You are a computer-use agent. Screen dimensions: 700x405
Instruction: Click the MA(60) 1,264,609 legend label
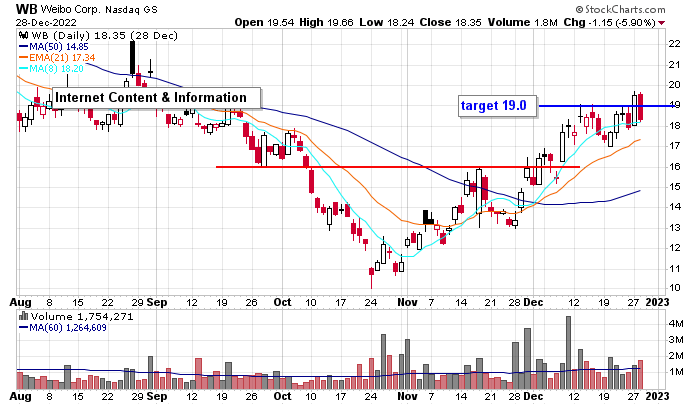point(68,328)
